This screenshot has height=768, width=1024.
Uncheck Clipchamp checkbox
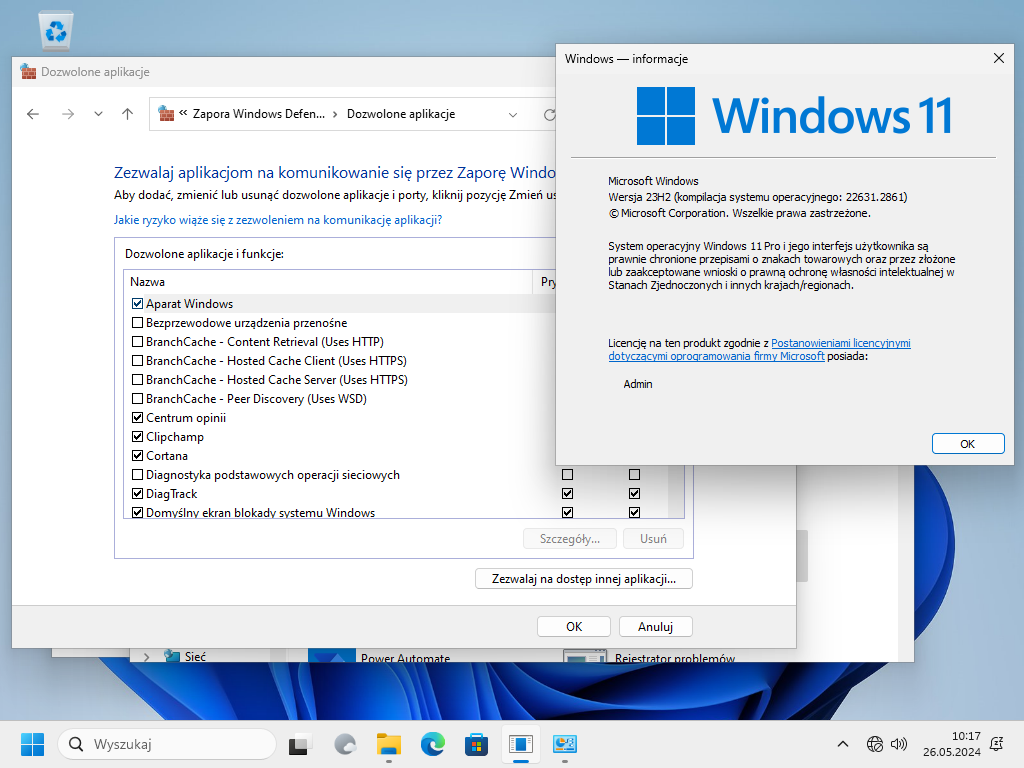137,436
